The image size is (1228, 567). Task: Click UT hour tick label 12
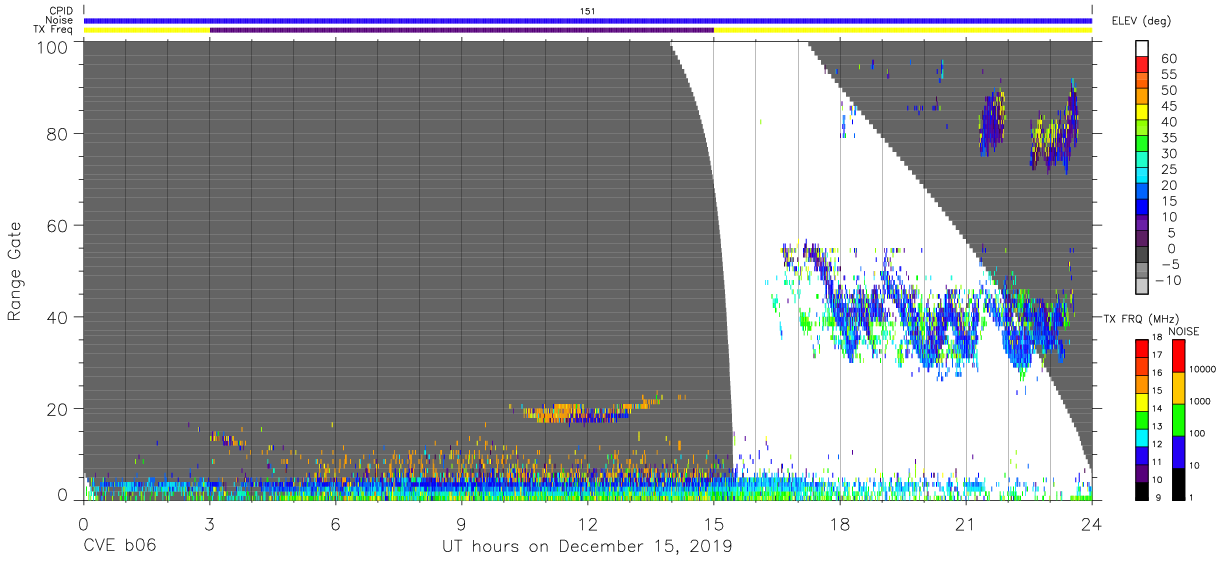588,524
